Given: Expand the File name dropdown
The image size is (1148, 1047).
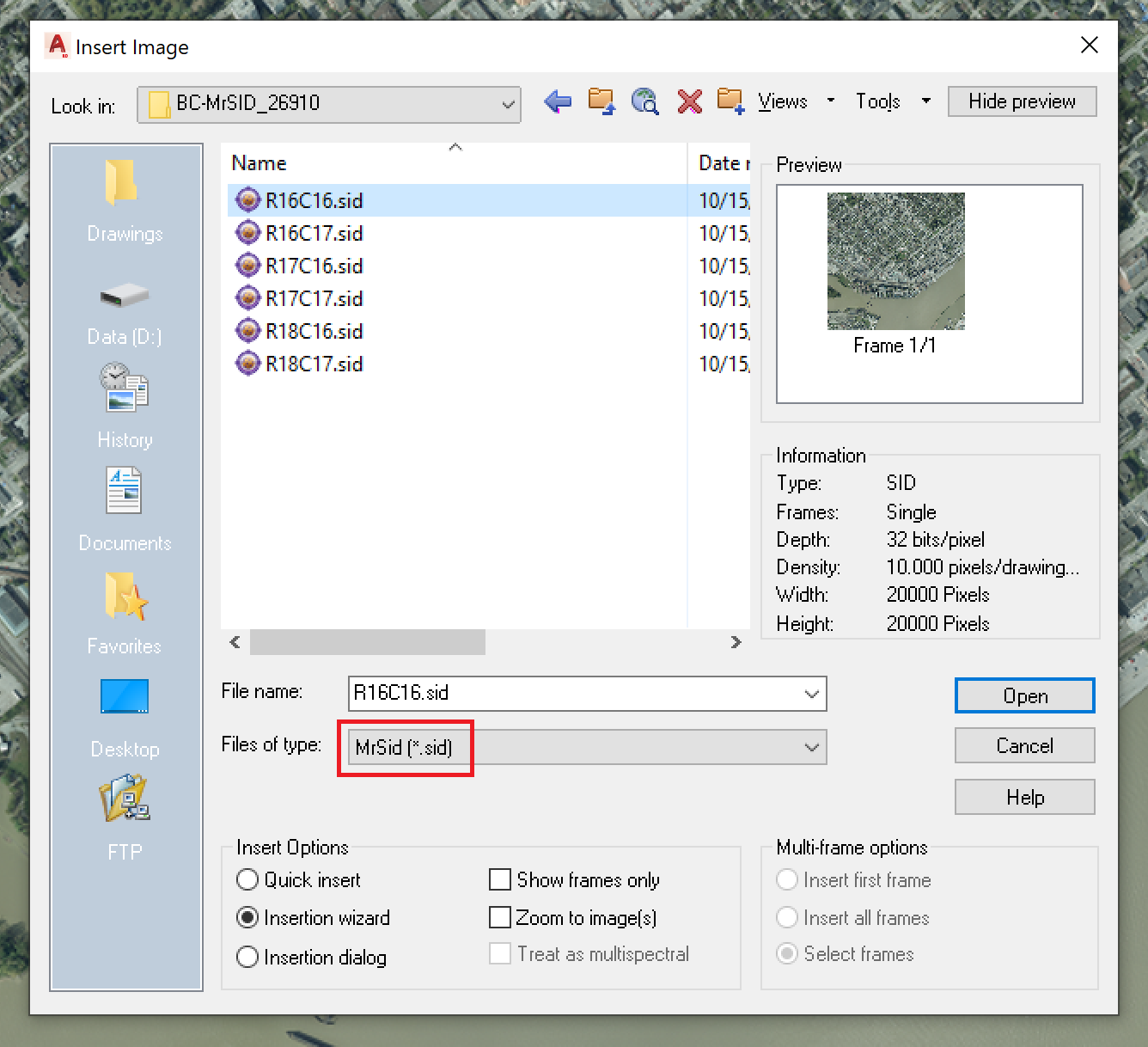Looking at the screenshot, I should coord(811,694).
